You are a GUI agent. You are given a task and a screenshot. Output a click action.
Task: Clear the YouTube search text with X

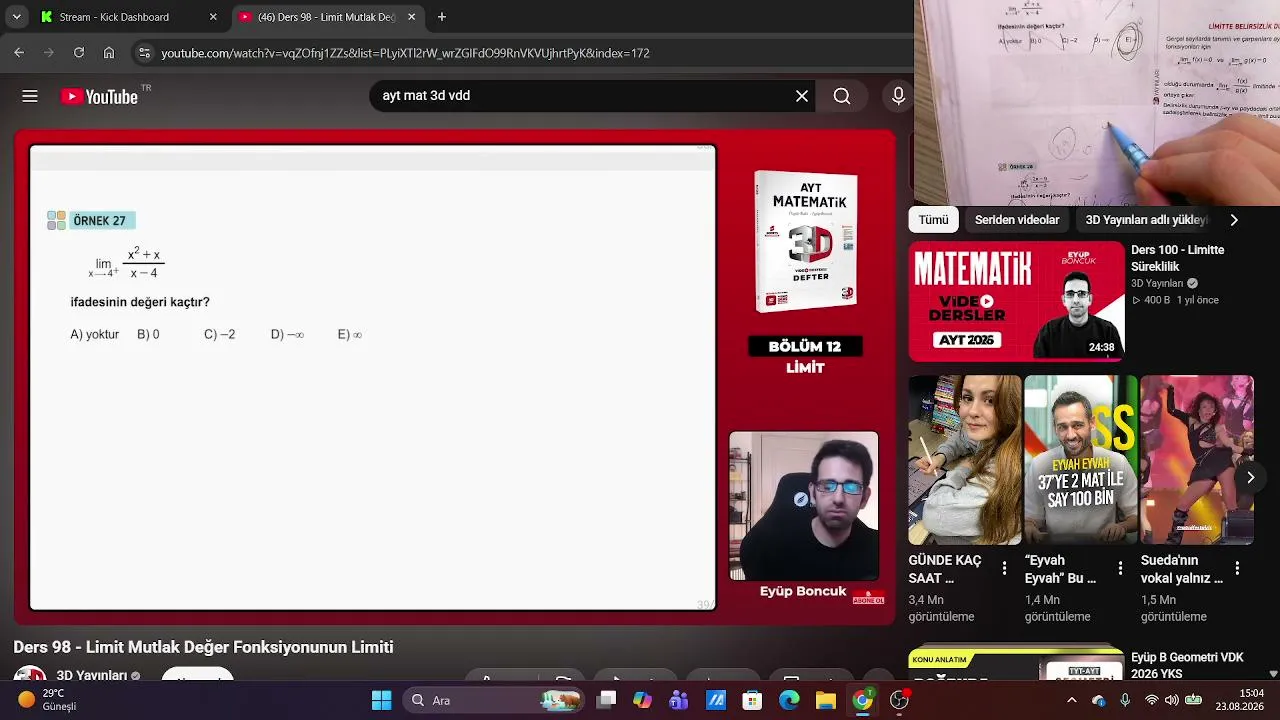pos(802,96)
